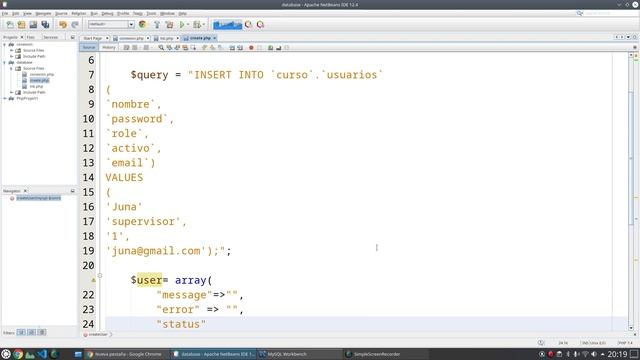Viewport: 640px width, 360px height.
Task: Click the Shift Line Left icon
Action: (232, 48)
